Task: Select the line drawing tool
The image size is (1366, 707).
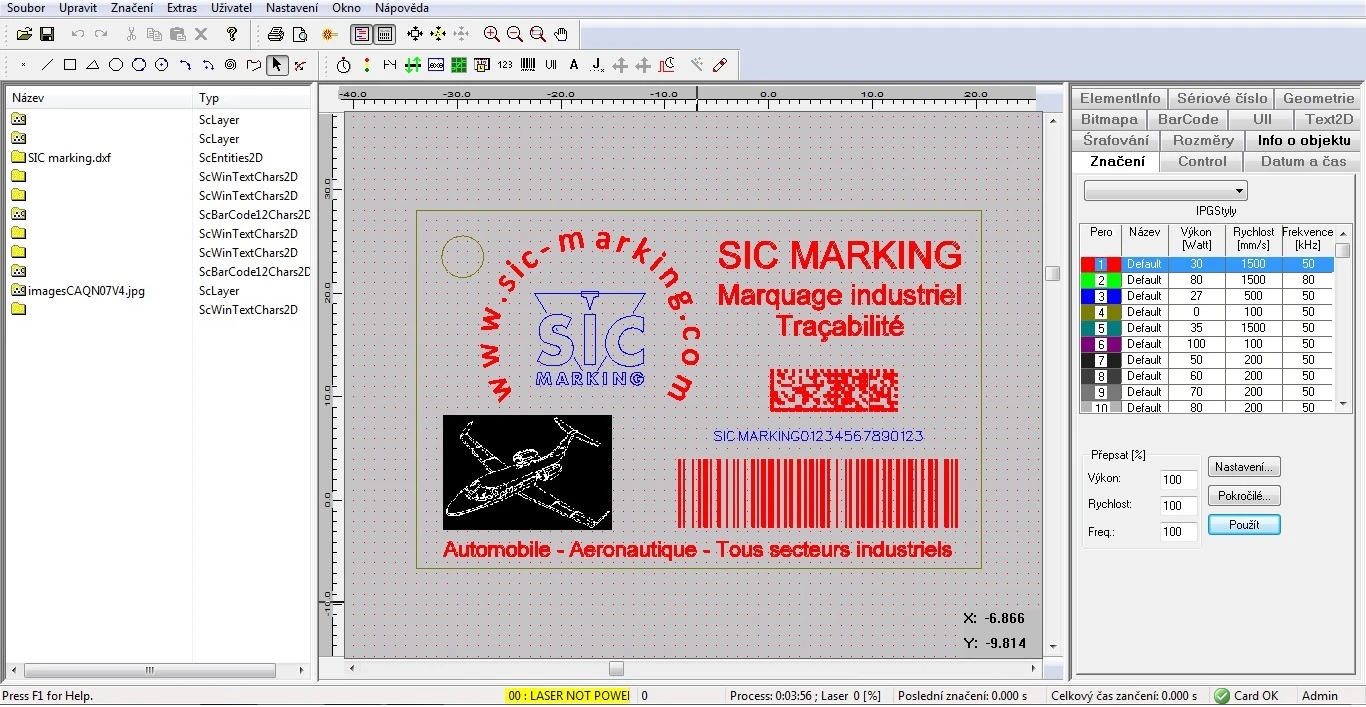Action: click(47, 65)
